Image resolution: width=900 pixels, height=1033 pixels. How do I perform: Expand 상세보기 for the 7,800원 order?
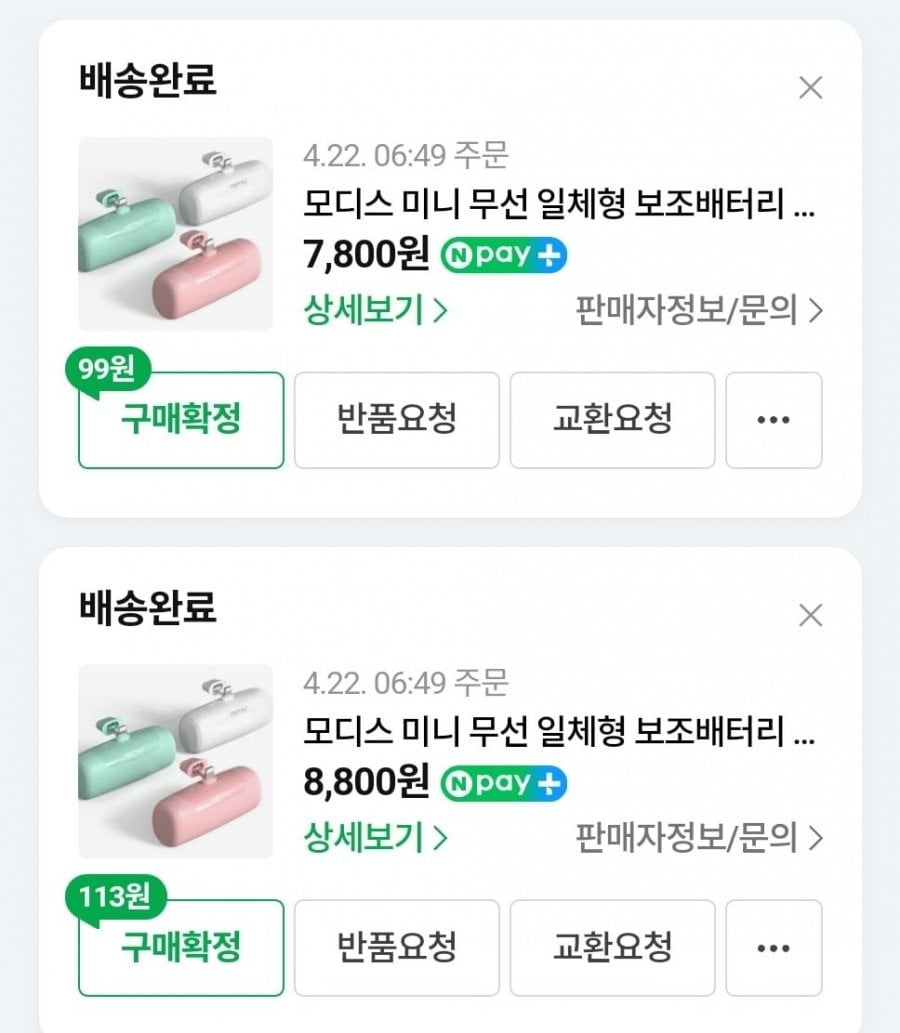(x=375, y=311)
